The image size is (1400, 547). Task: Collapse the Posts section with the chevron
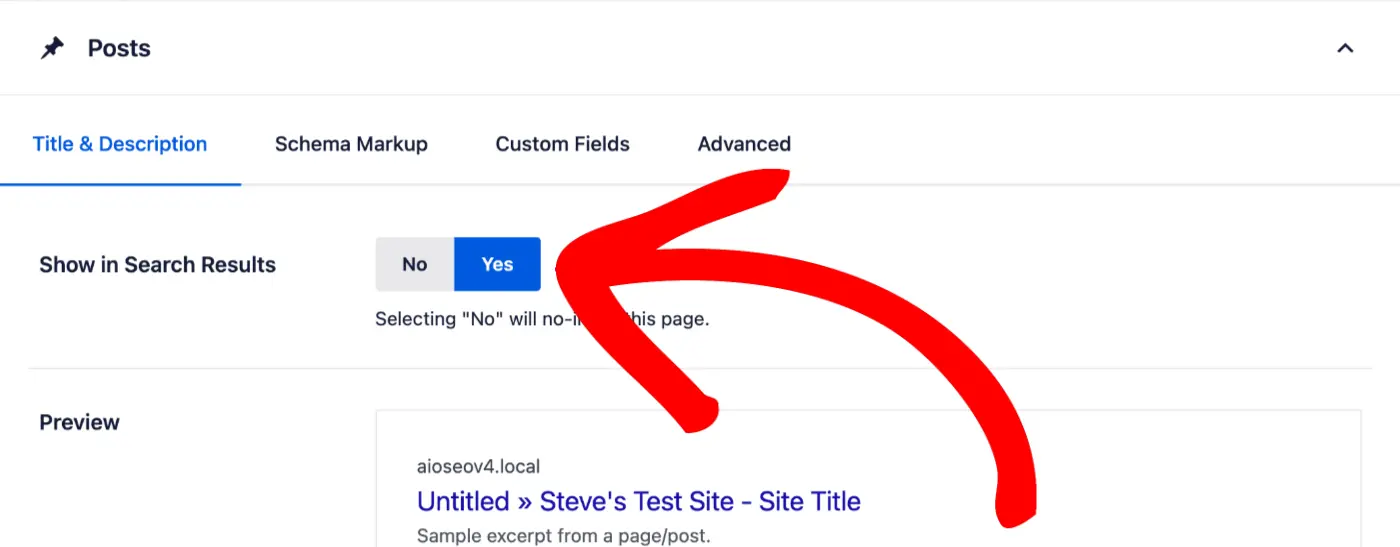pos(1345,48)
